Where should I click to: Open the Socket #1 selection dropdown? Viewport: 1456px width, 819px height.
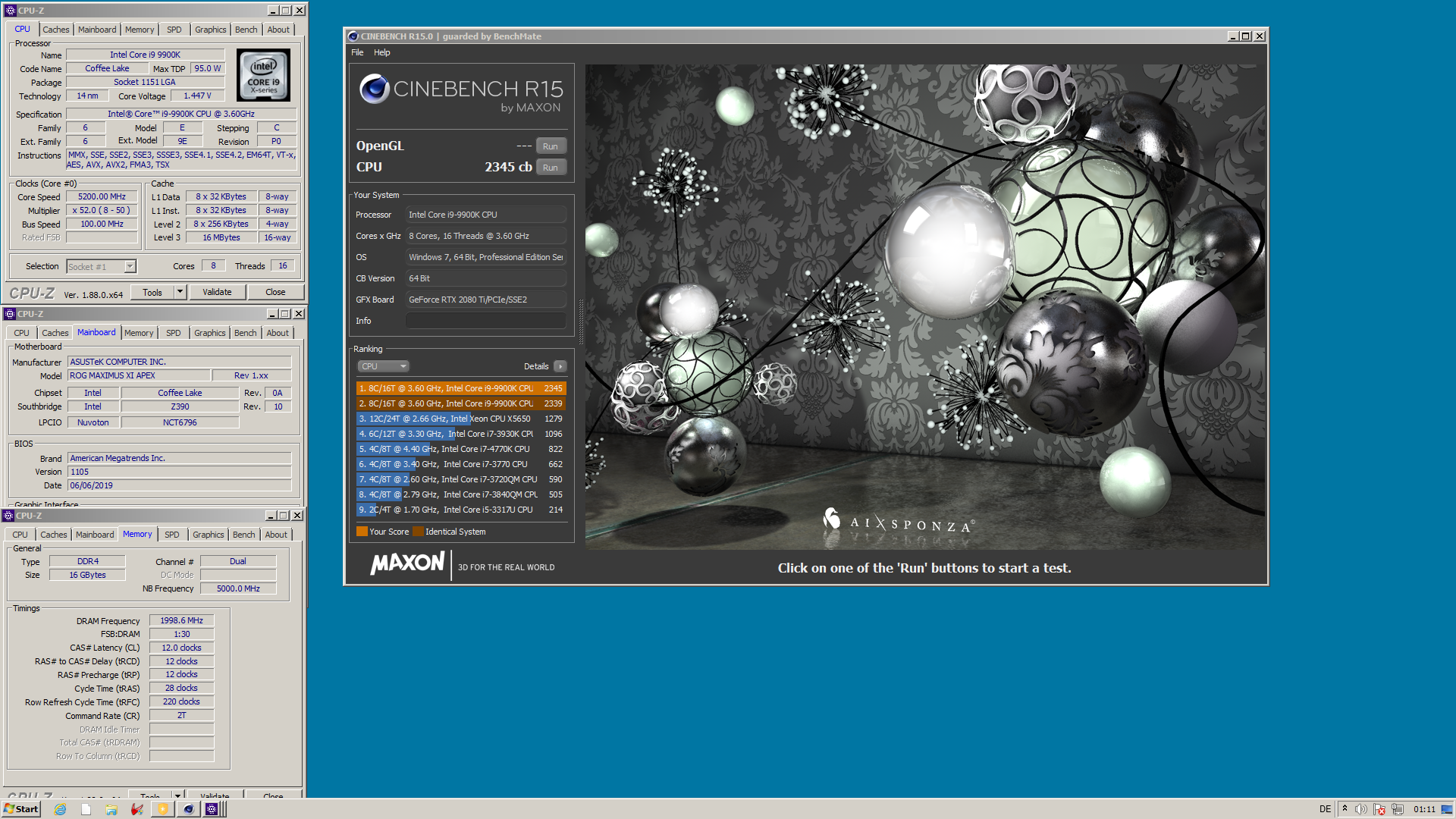tap(130, 266)
